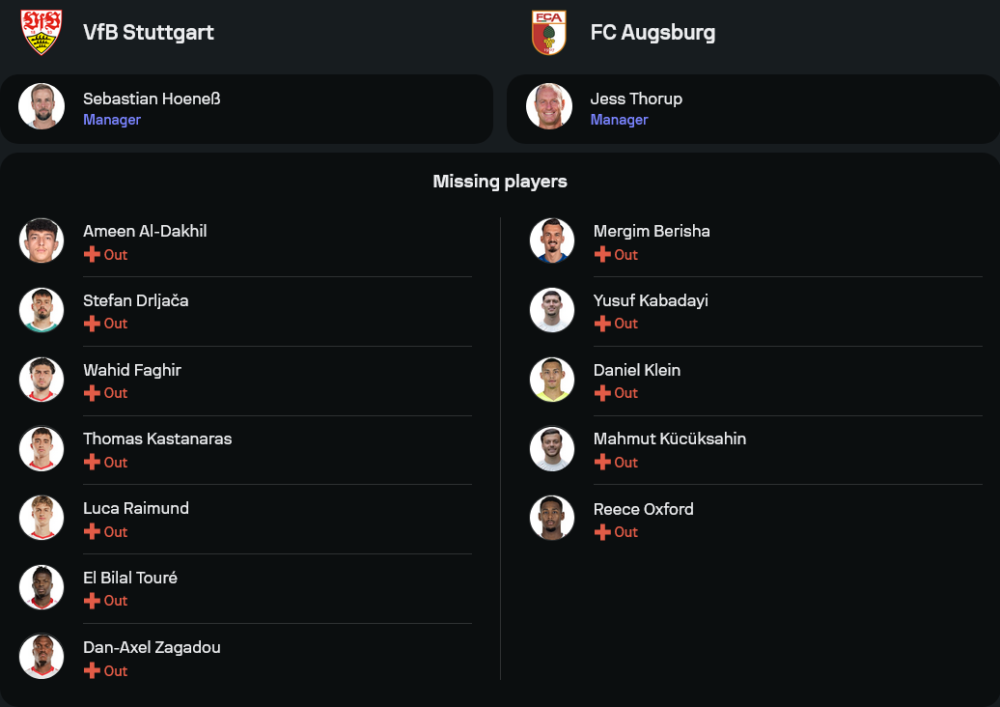Select Wahid Faghir's player photo
The image size is (1000, 707).
point(41,379)
